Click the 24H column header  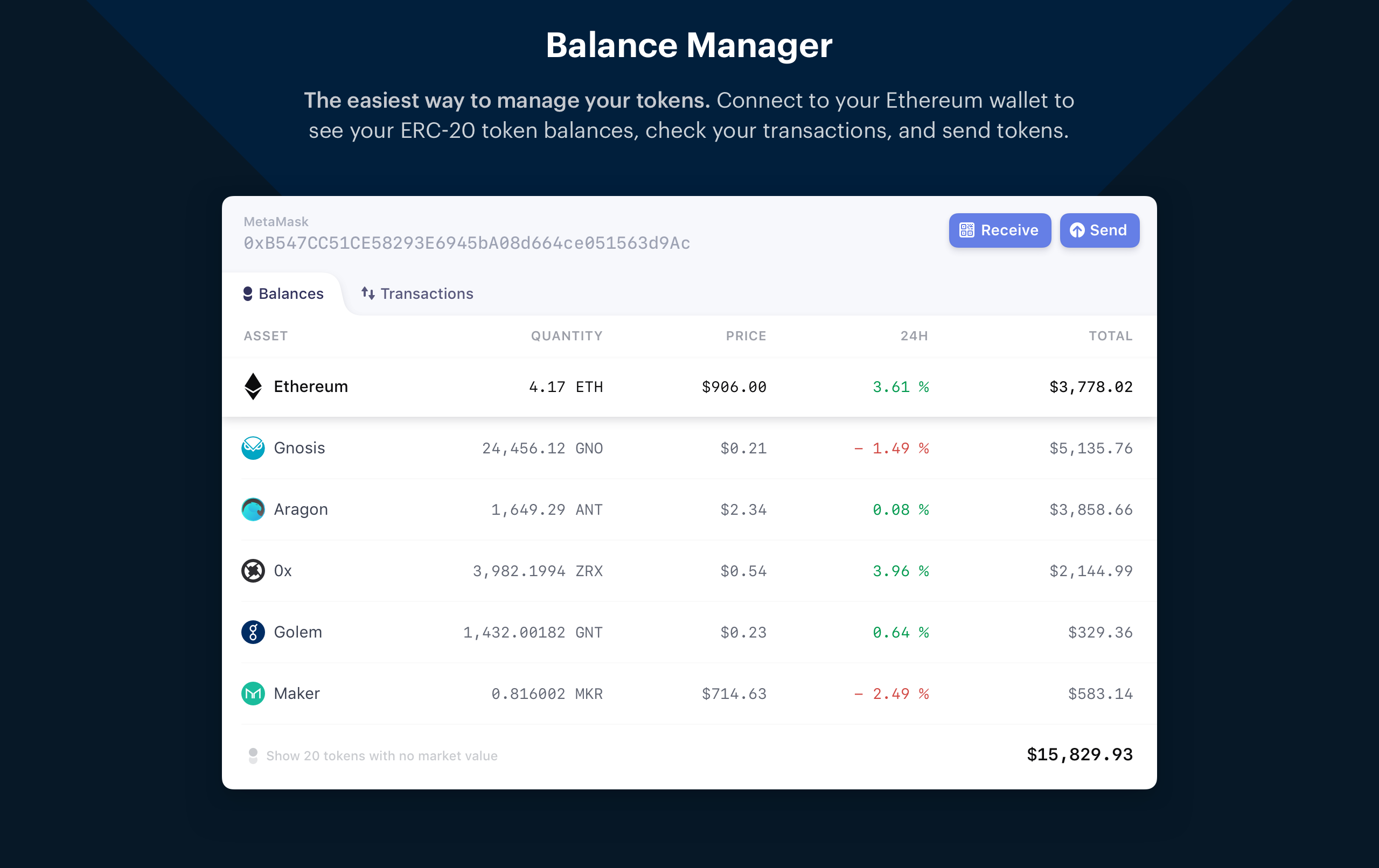[x=914, y=336]
